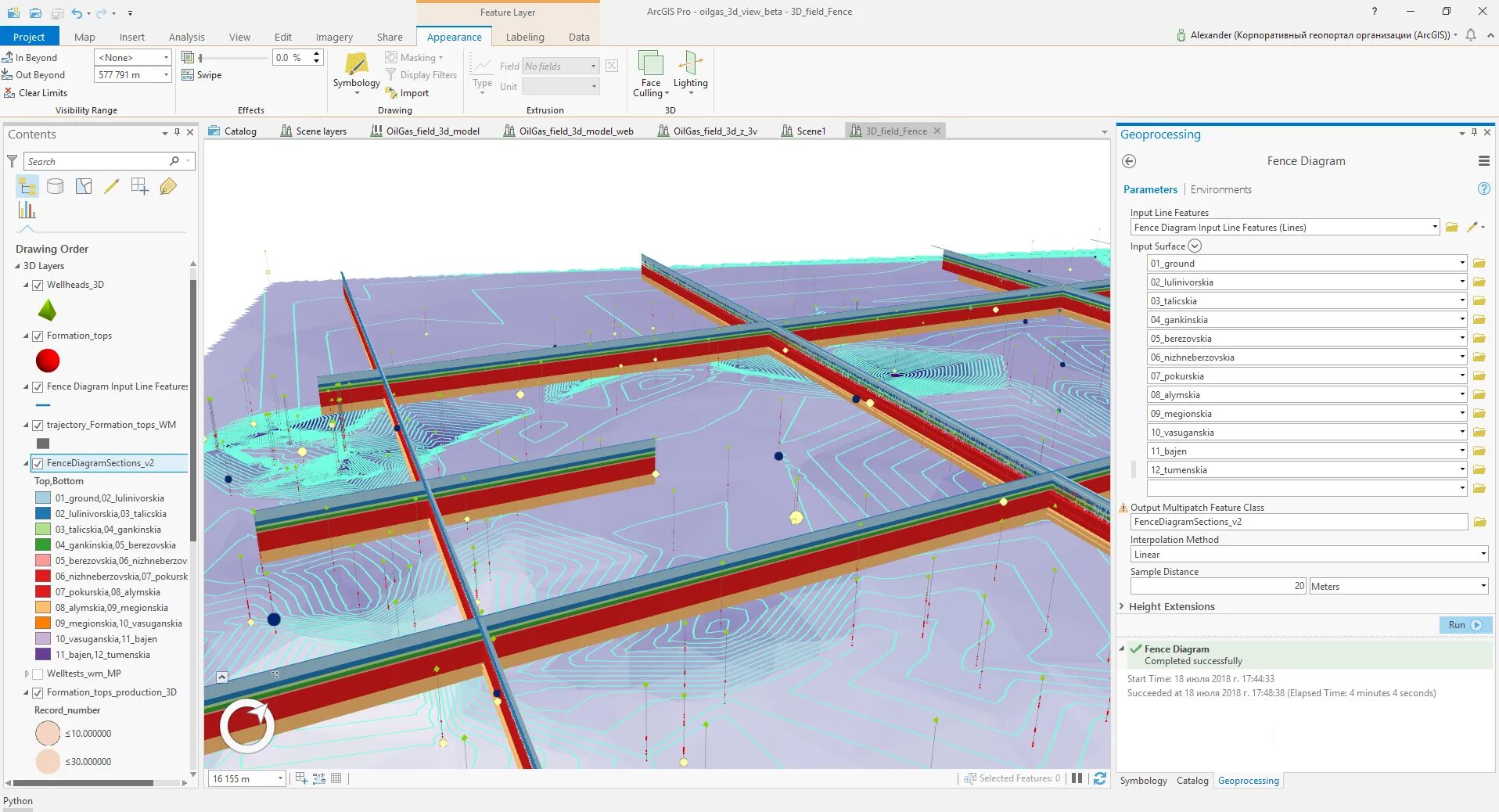Open the notifications bell icon
Viewport: 1499px width, 812px height.
(x=1471, y=35)
